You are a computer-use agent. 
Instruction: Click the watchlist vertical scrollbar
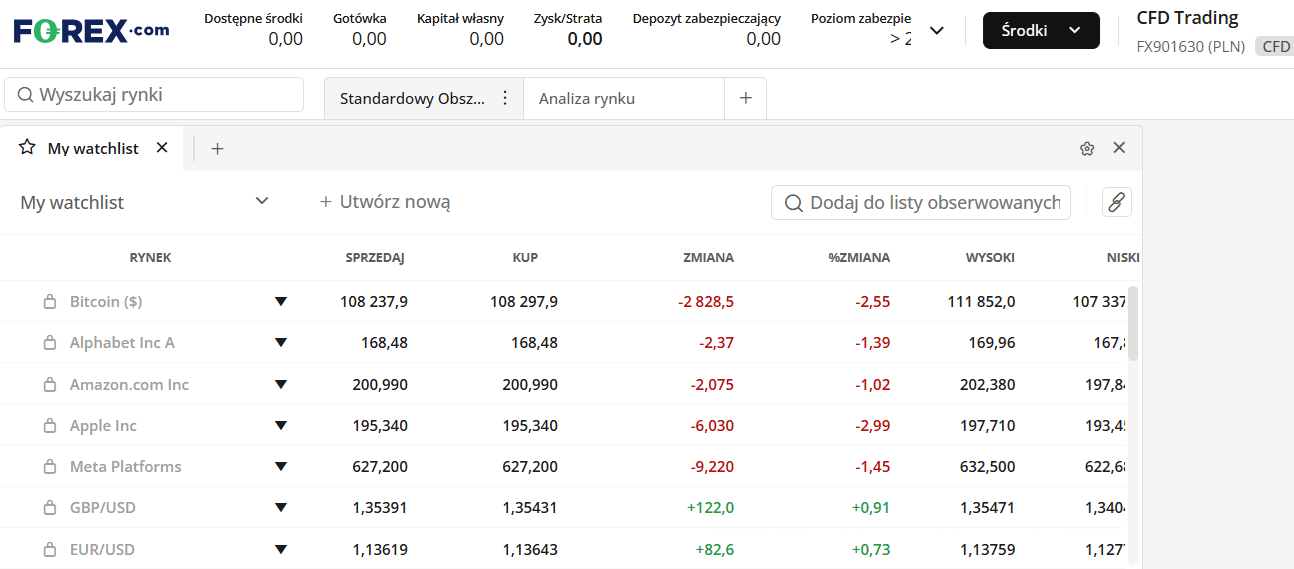pos(1132,322)
